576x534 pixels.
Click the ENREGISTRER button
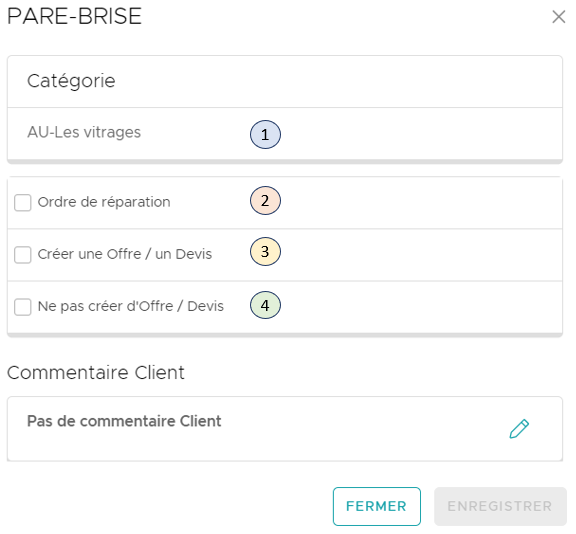click(500, 506)
